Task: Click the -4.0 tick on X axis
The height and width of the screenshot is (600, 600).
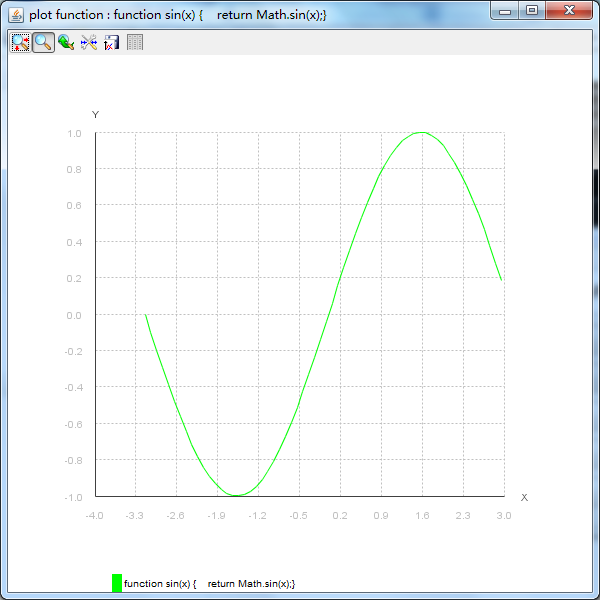Action: coord(94,516)
